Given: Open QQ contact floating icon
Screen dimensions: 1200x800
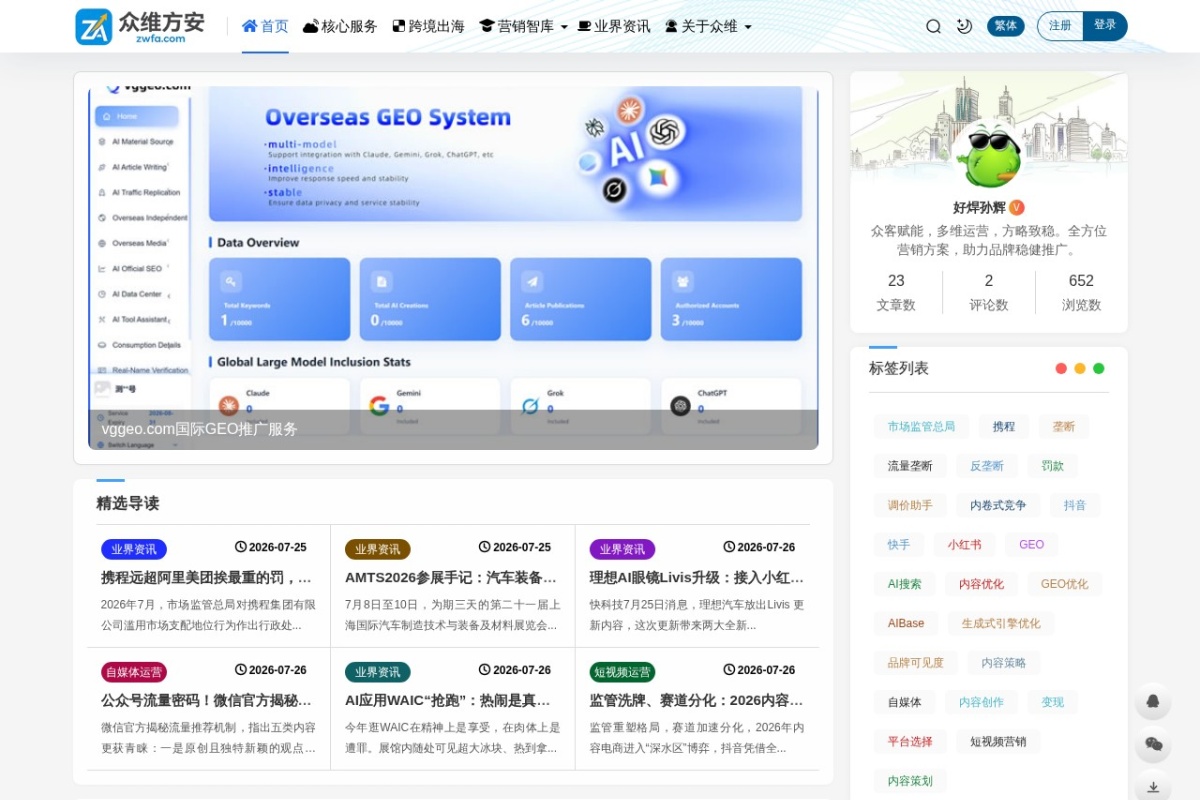Looking at the screenshot, I should (x=1153, y=701).
